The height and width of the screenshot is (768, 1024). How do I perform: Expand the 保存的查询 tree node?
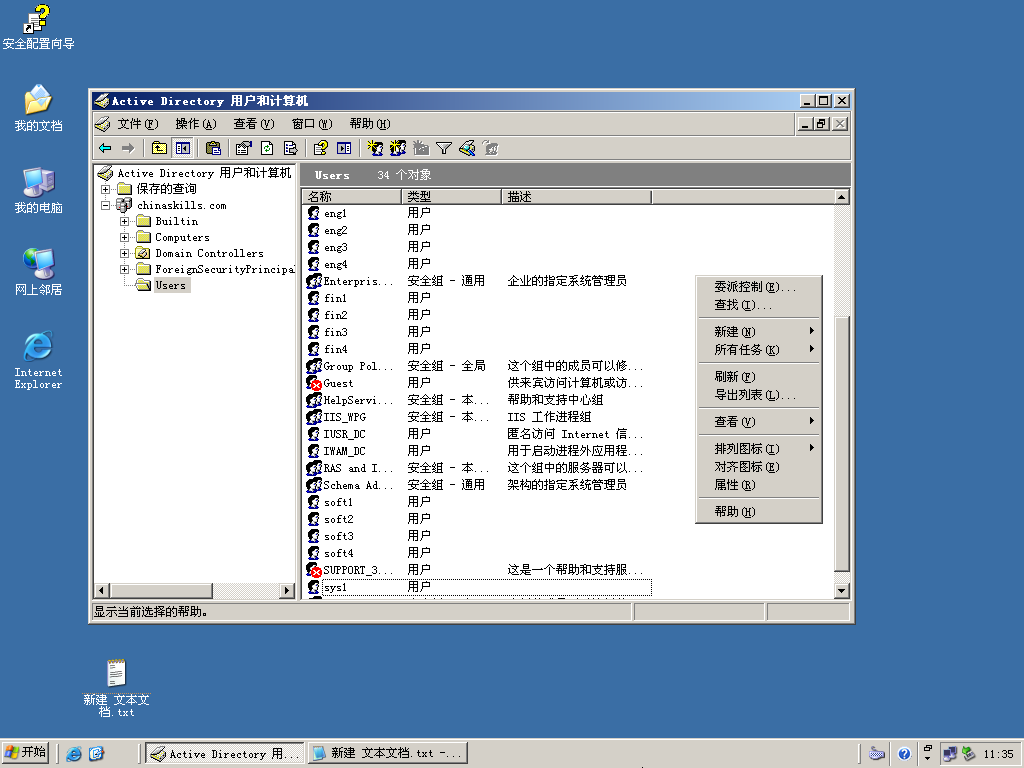click(x=105, y=189)
